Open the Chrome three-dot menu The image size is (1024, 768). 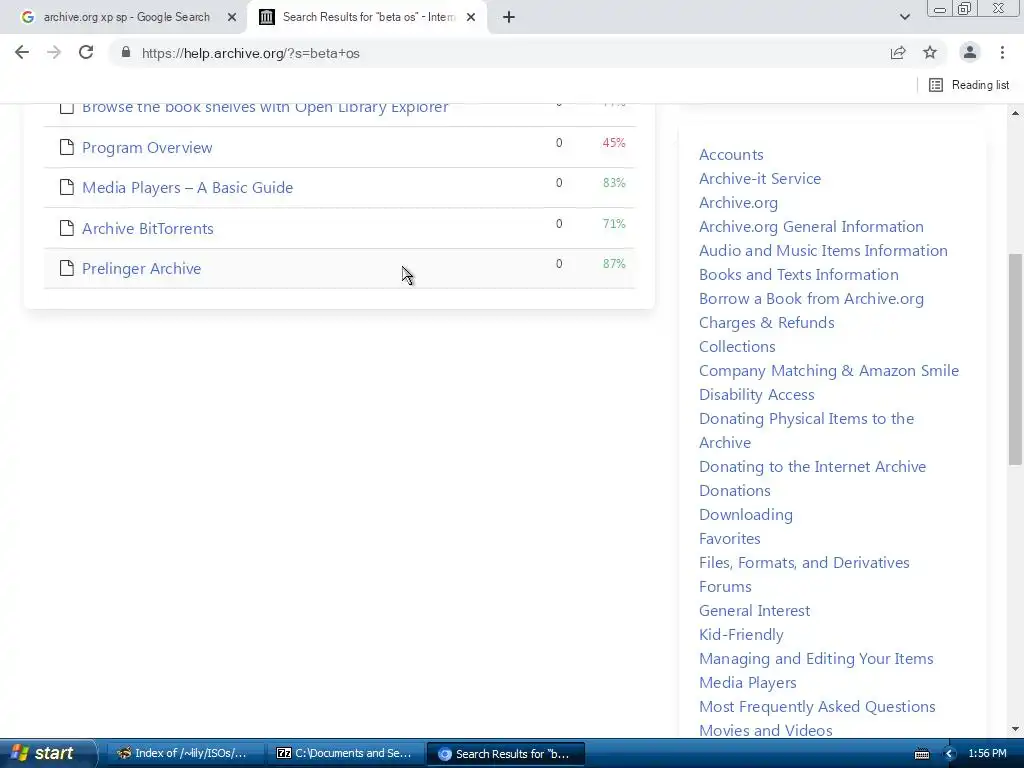[x=1002, y=53]
